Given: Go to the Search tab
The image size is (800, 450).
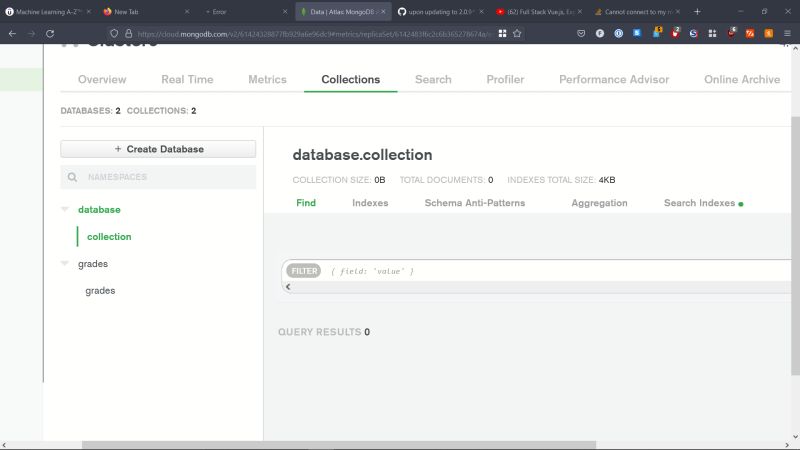Looking at the screenshot, I should tap(433, 80).
